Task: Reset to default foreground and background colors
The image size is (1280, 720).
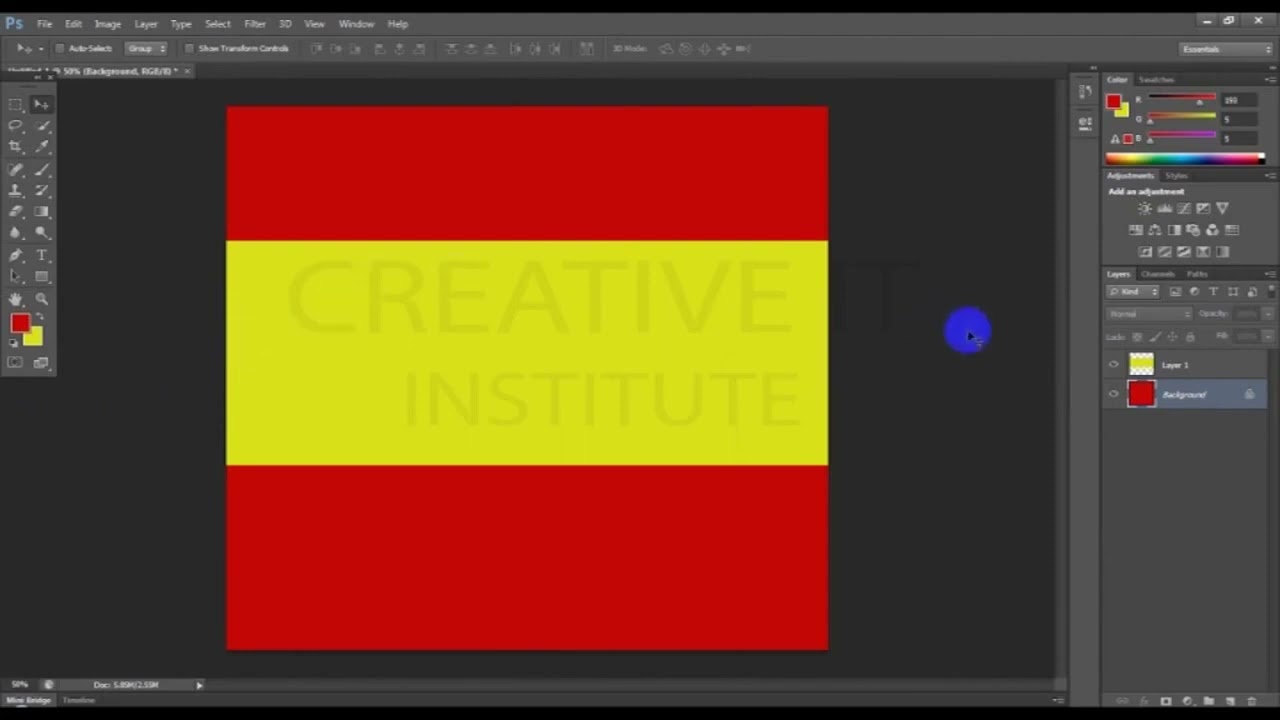Action: click(15, 343)
